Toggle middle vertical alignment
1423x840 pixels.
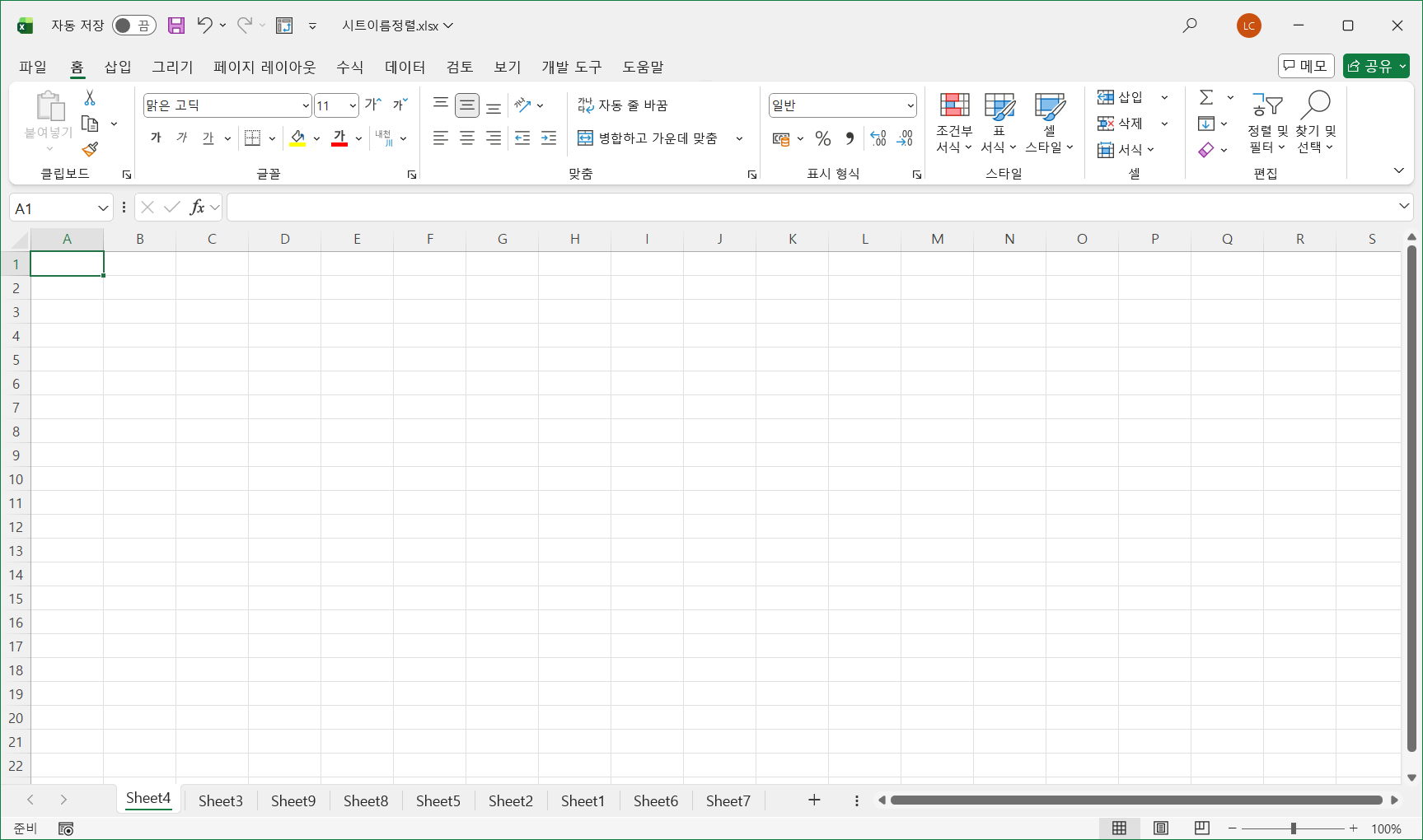click(467, 105)
